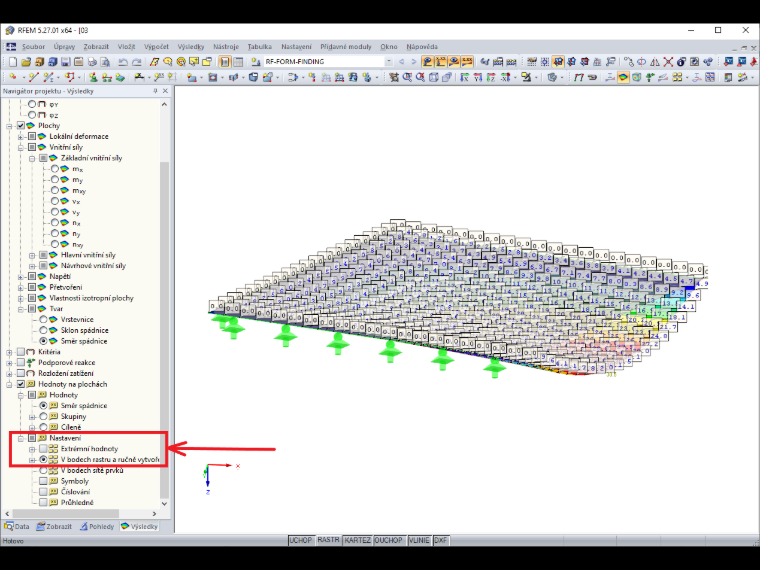The width and height of the screenshot is (760, 570).
Task: Toggle the OUCHOP status bar button
Action: [x=388, y=540]
